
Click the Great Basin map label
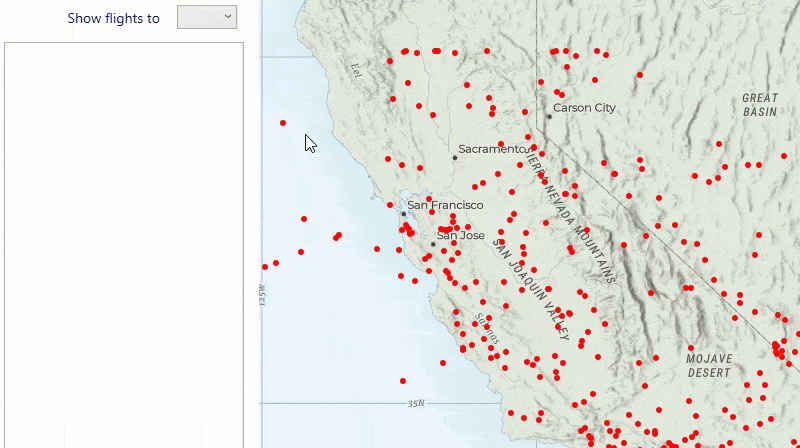760,105
